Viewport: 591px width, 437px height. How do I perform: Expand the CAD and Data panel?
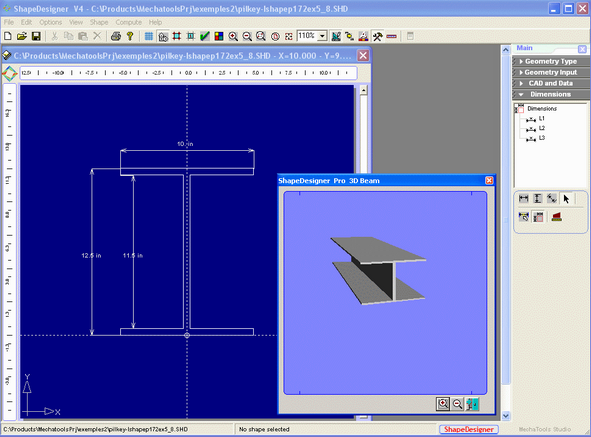551,83
